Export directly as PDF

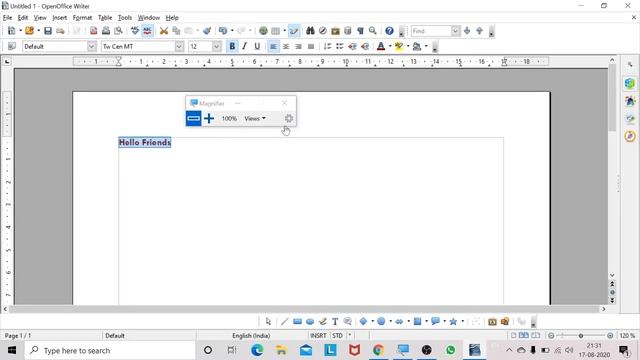pos(93,31)
